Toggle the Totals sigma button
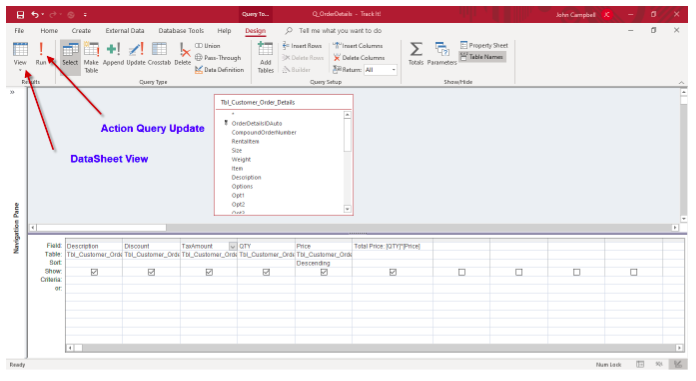Image resolution: width=696 pixels, height=381 pixels. tap(416, 54)
